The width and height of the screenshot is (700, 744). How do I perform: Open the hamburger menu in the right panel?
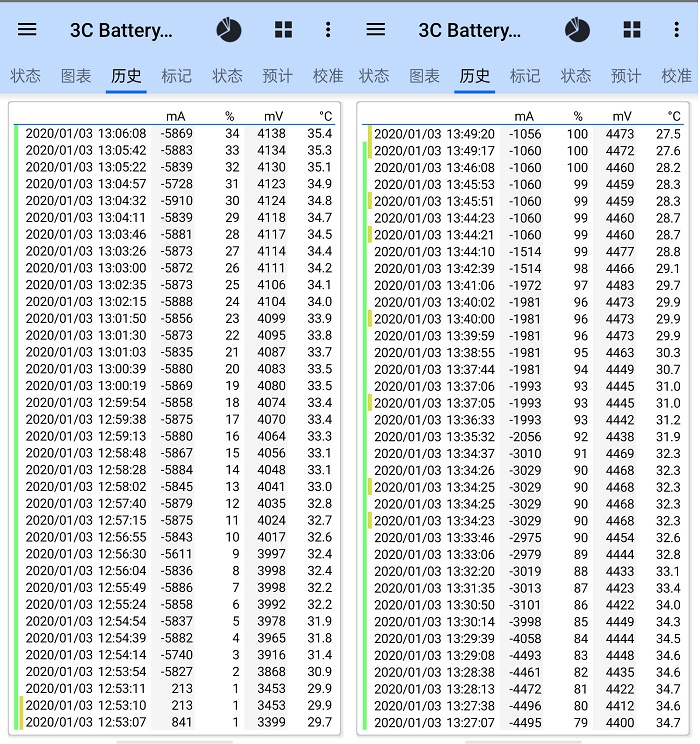pos(376,30)
